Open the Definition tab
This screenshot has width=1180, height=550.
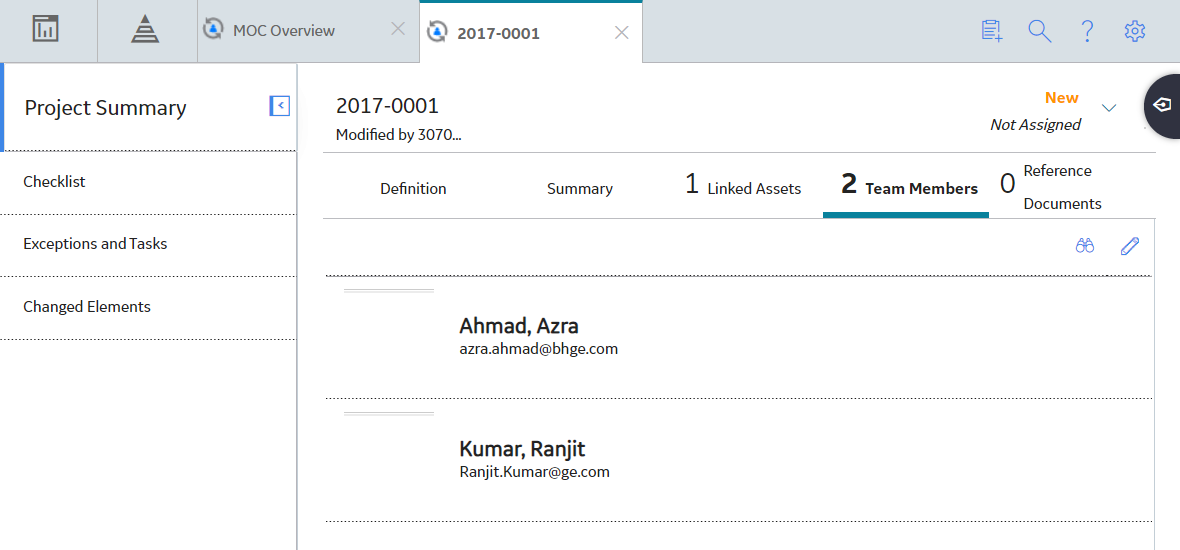coord(413,189)
